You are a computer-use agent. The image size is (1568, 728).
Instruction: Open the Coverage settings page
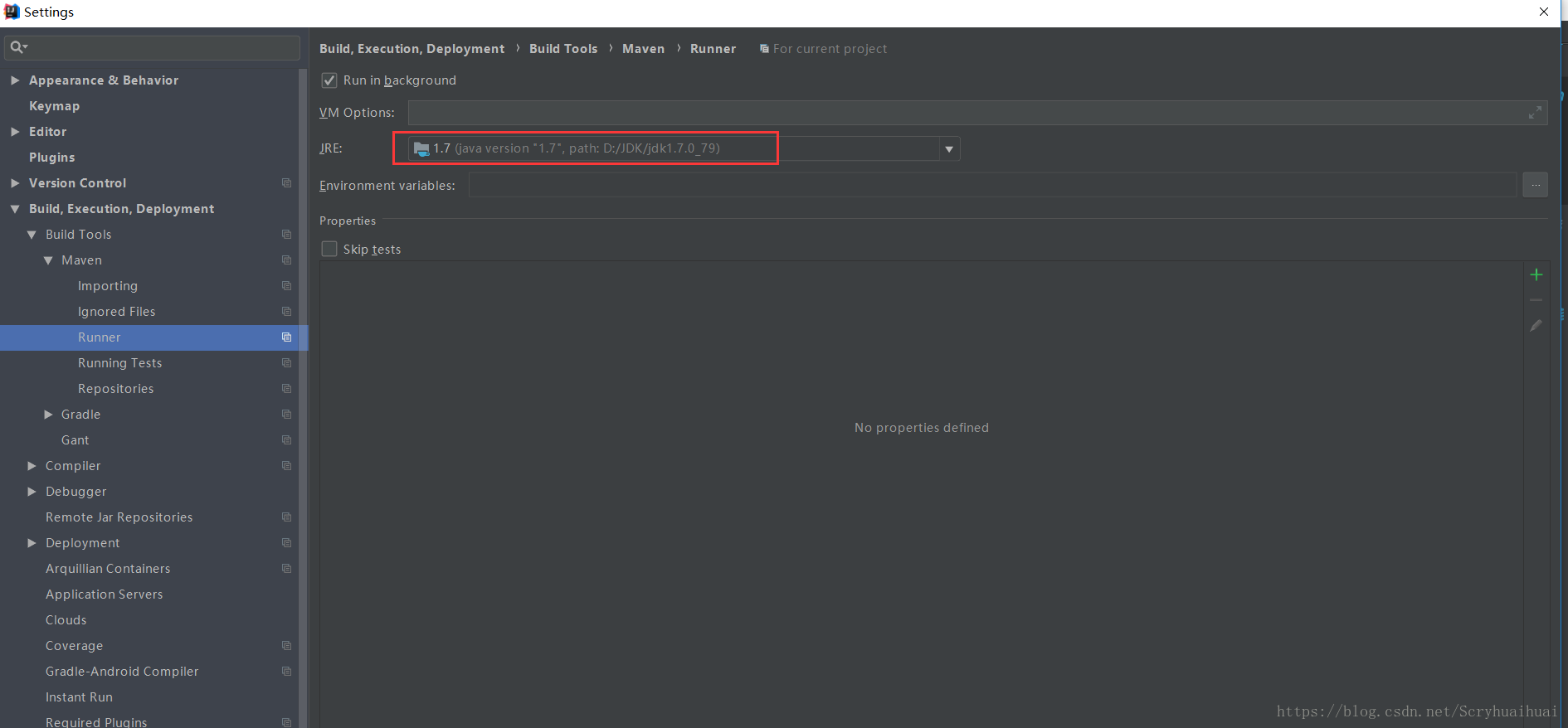pyautogui.click(x=75, y=646)
